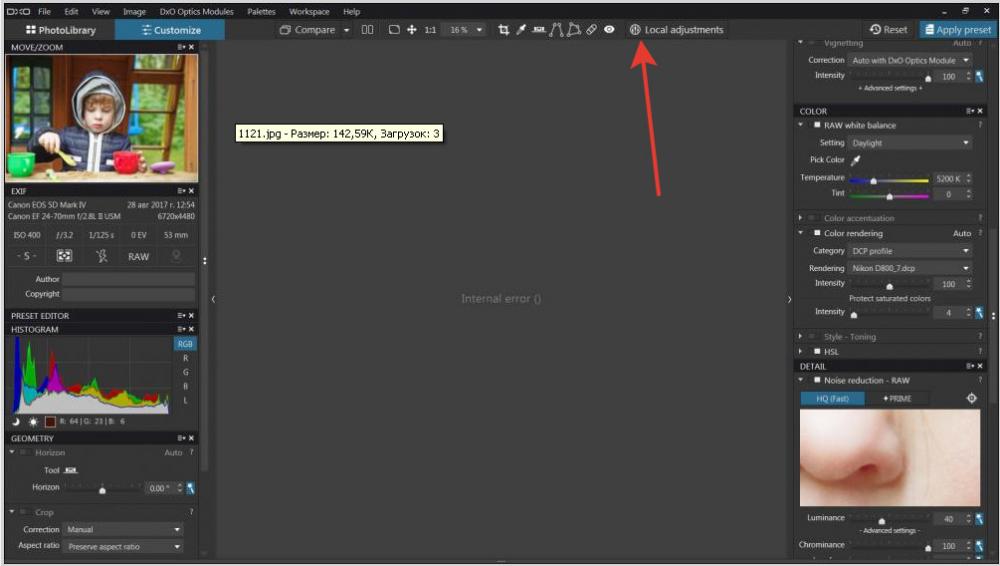Switch to the Customize tab
Screen dimensions: 1000x566
(x=170, y=30)
